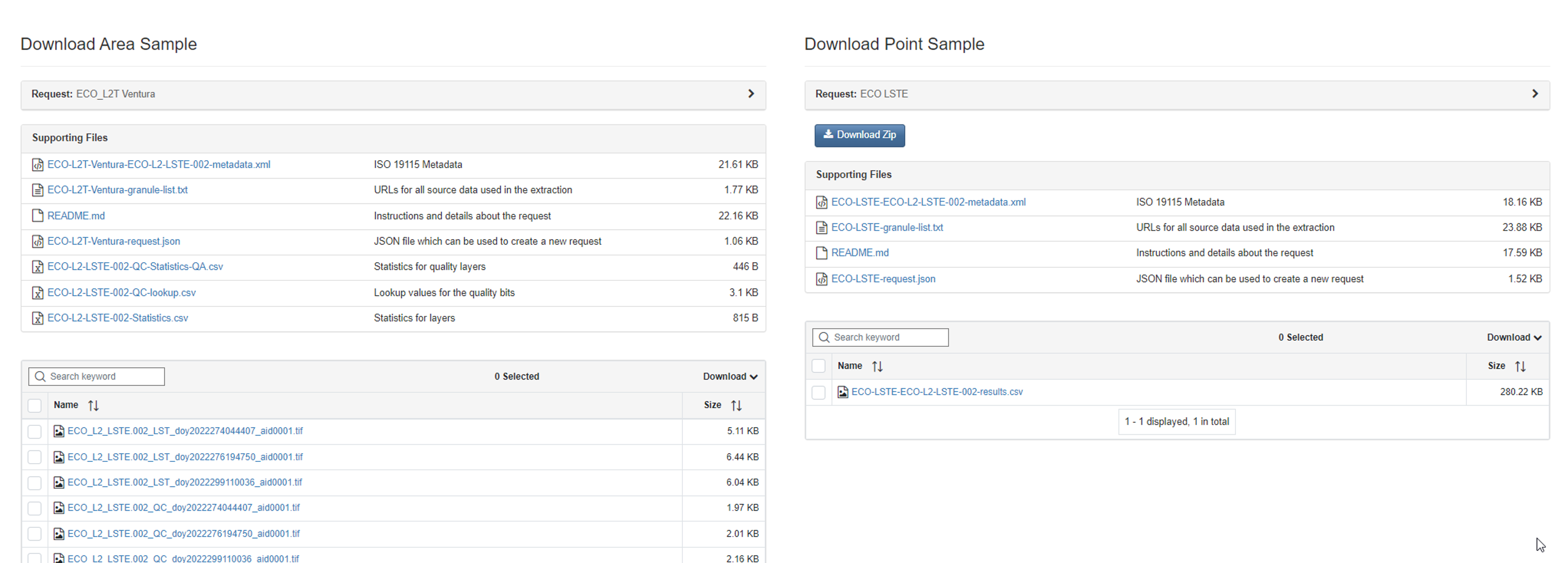The width and height of the screenshot is (1568, 563).
Task: Click the file icon for ECO-LSTE results csv
Action: [x=843, y=392]
